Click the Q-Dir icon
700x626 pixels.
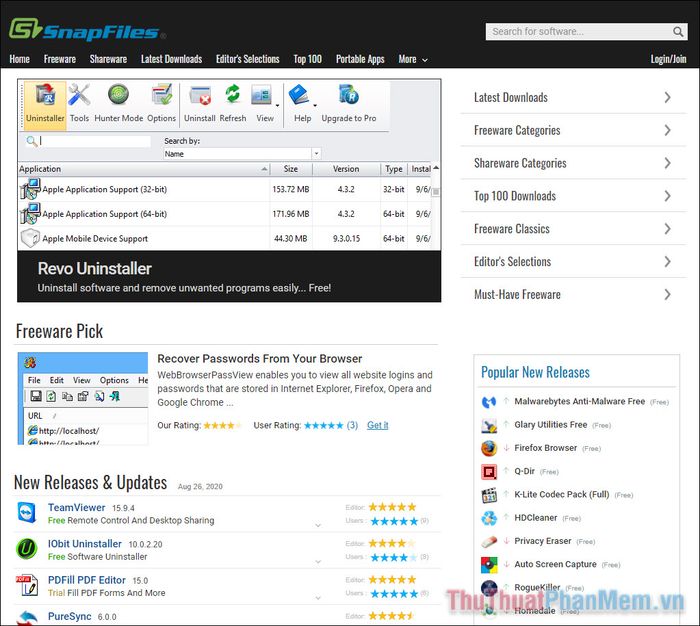click(x=489, y=472)
